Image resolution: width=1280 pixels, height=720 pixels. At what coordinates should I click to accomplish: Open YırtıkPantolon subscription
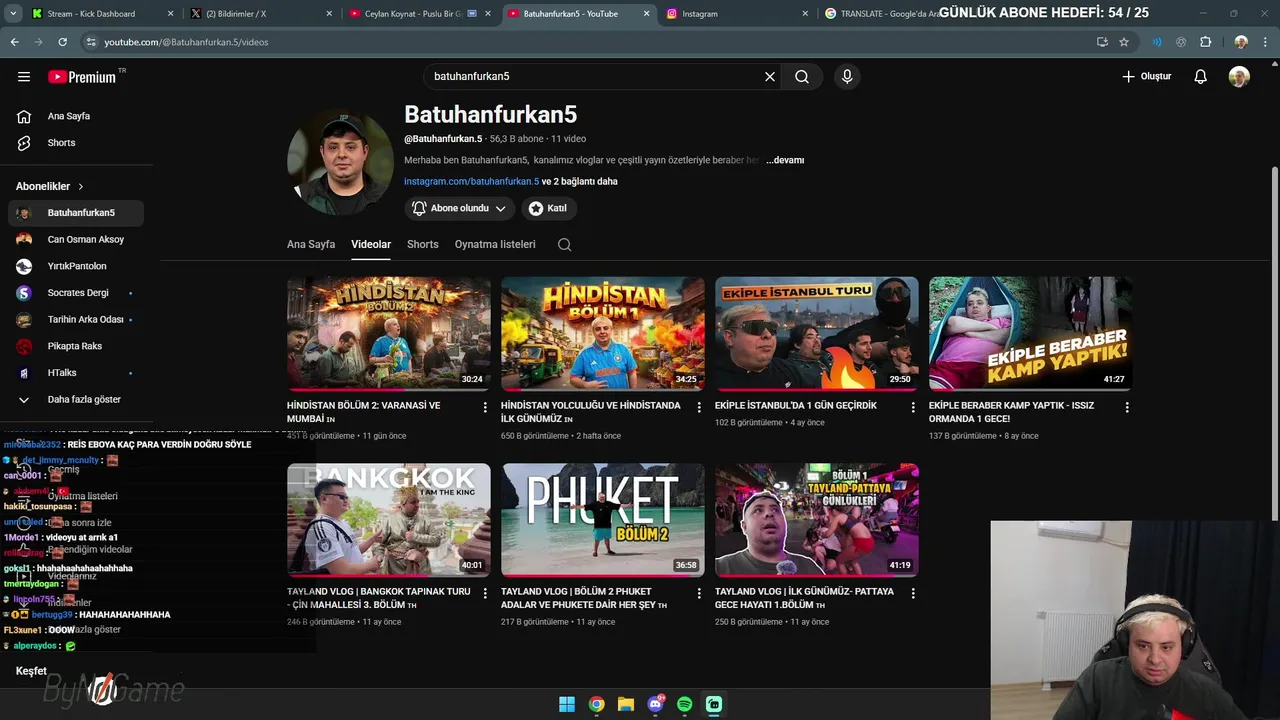(x=76, y=266)
